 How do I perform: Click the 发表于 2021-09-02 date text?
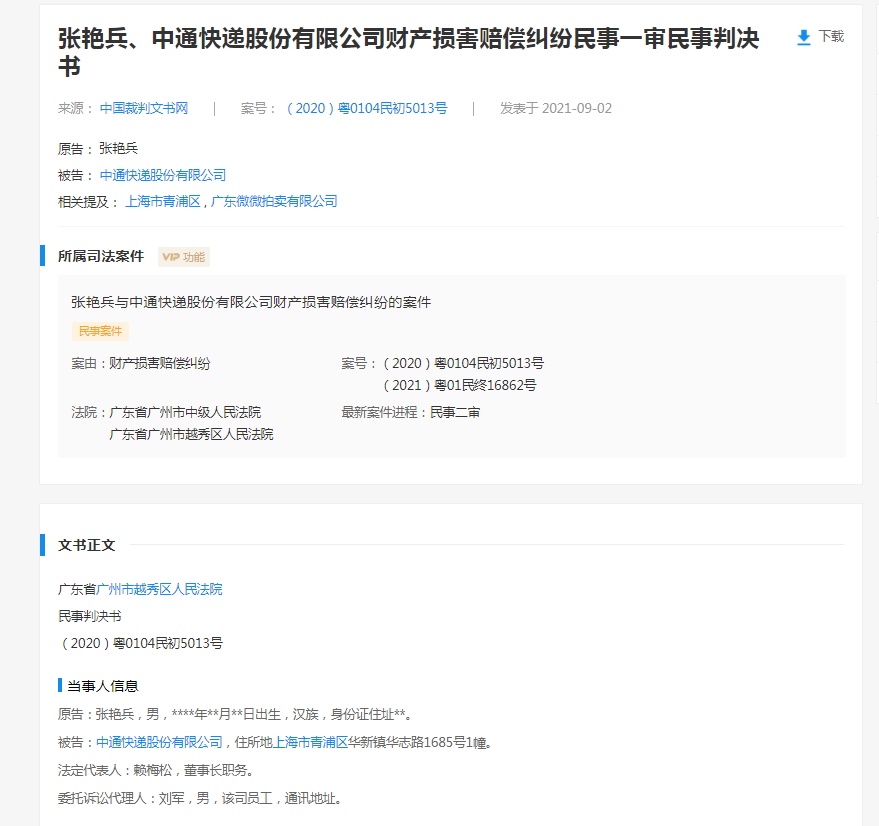click(556, 108)
